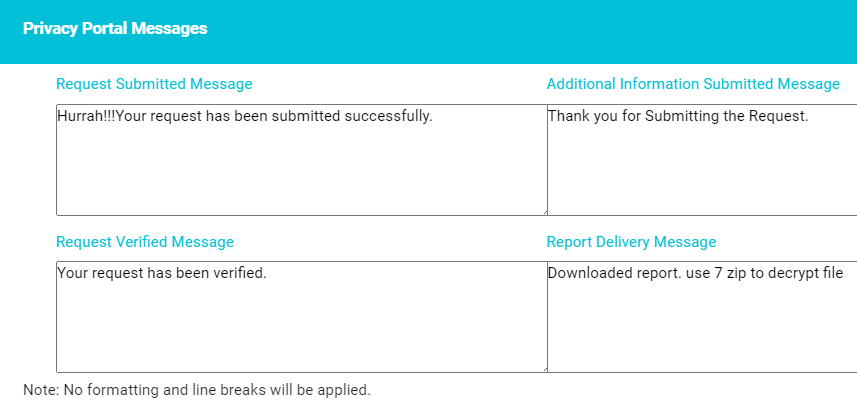Select the "Additional Information Submitted Message" label
857x403 pixels.
[693, 84]
